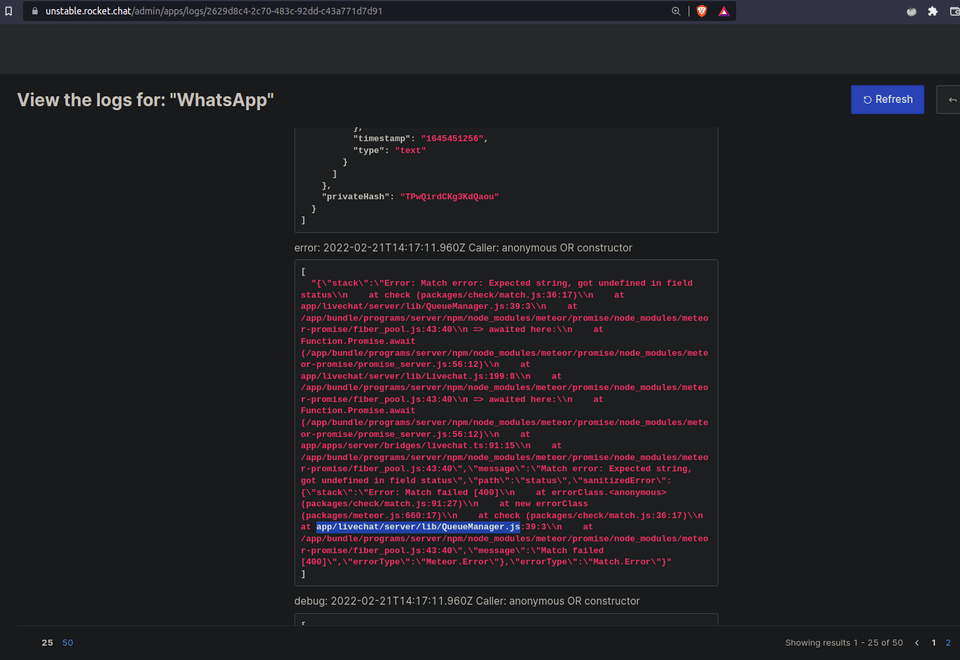Collapse the 'error: 2022-02-21T14:17:11.960Z' log entry header
960x660 pixels.
(x=463, y=248)
